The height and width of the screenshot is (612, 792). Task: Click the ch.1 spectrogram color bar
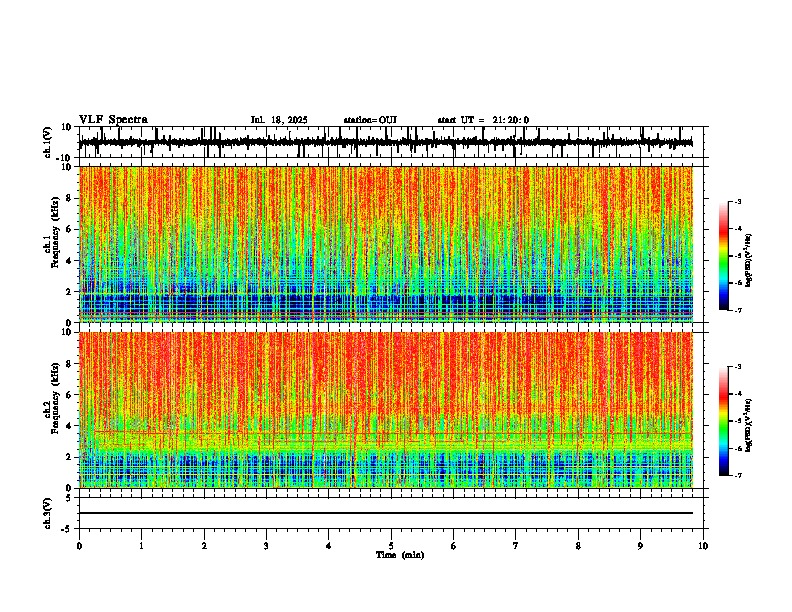(723, 256)
